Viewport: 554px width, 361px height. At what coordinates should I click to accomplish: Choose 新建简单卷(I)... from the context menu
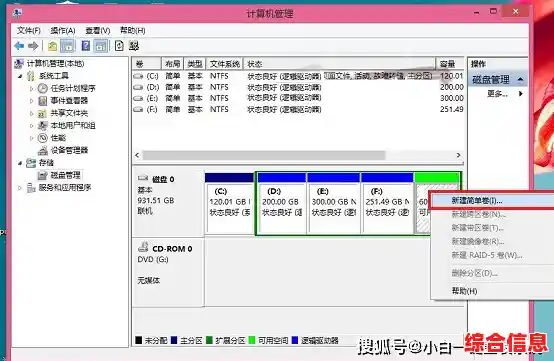click(x=492, y=201)
